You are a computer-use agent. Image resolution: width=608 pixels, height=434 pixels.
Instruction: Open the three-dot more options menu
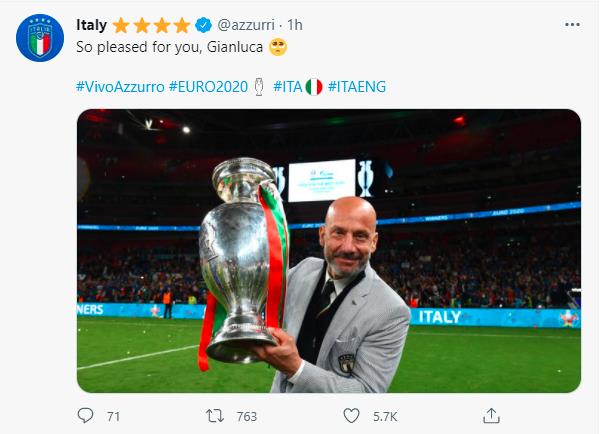[571, 23]
